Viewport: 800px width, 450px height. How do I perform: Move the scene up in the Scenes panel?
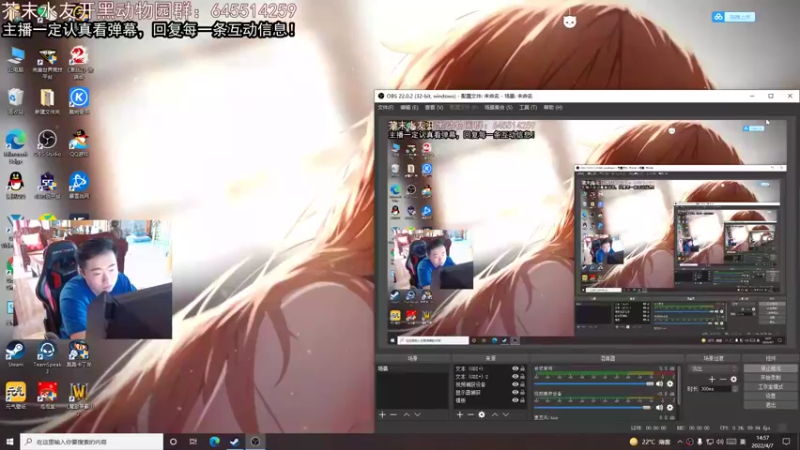point(407,415)
